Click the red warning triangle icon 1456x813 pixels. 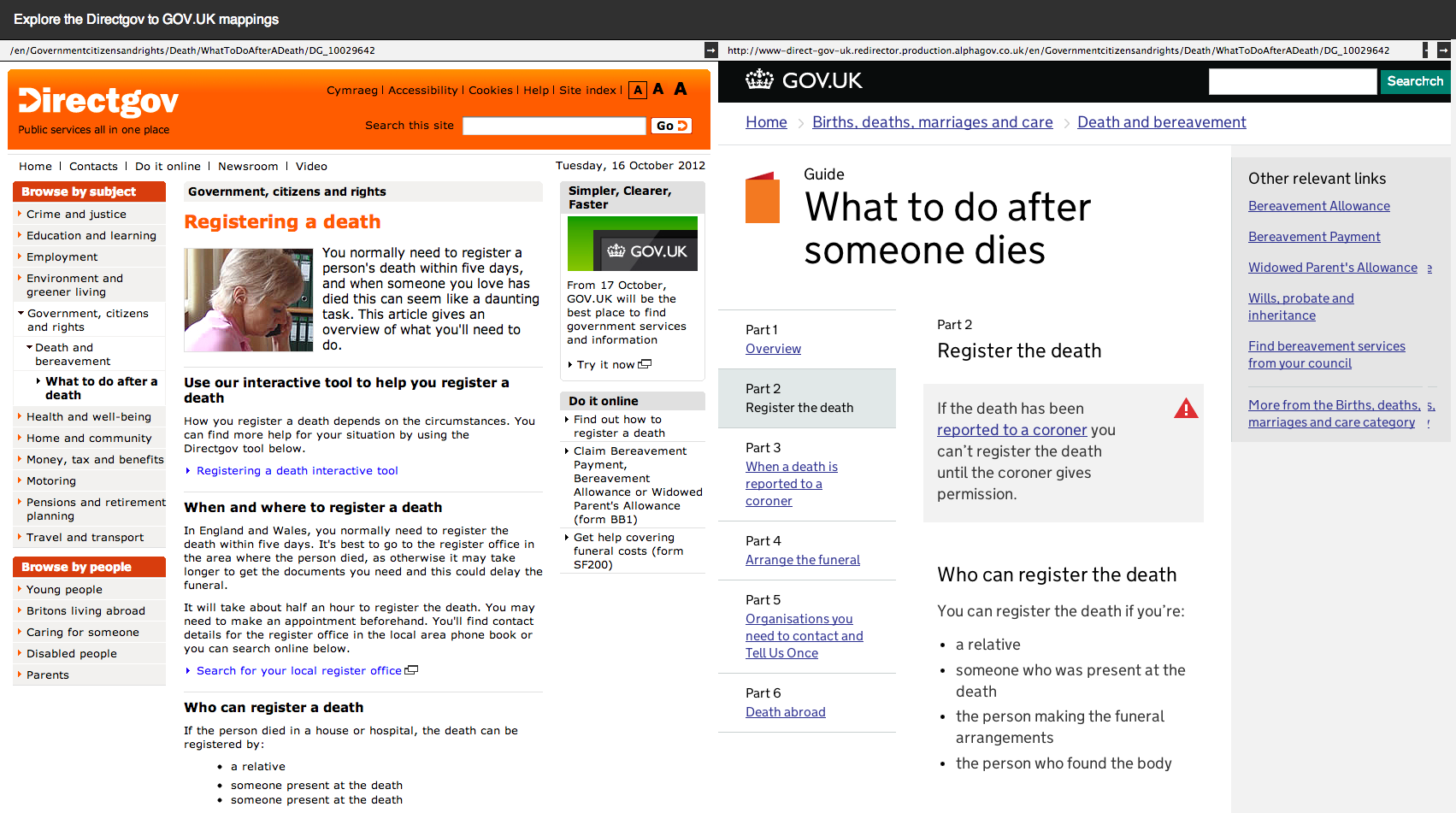[x=1186, y=409]
